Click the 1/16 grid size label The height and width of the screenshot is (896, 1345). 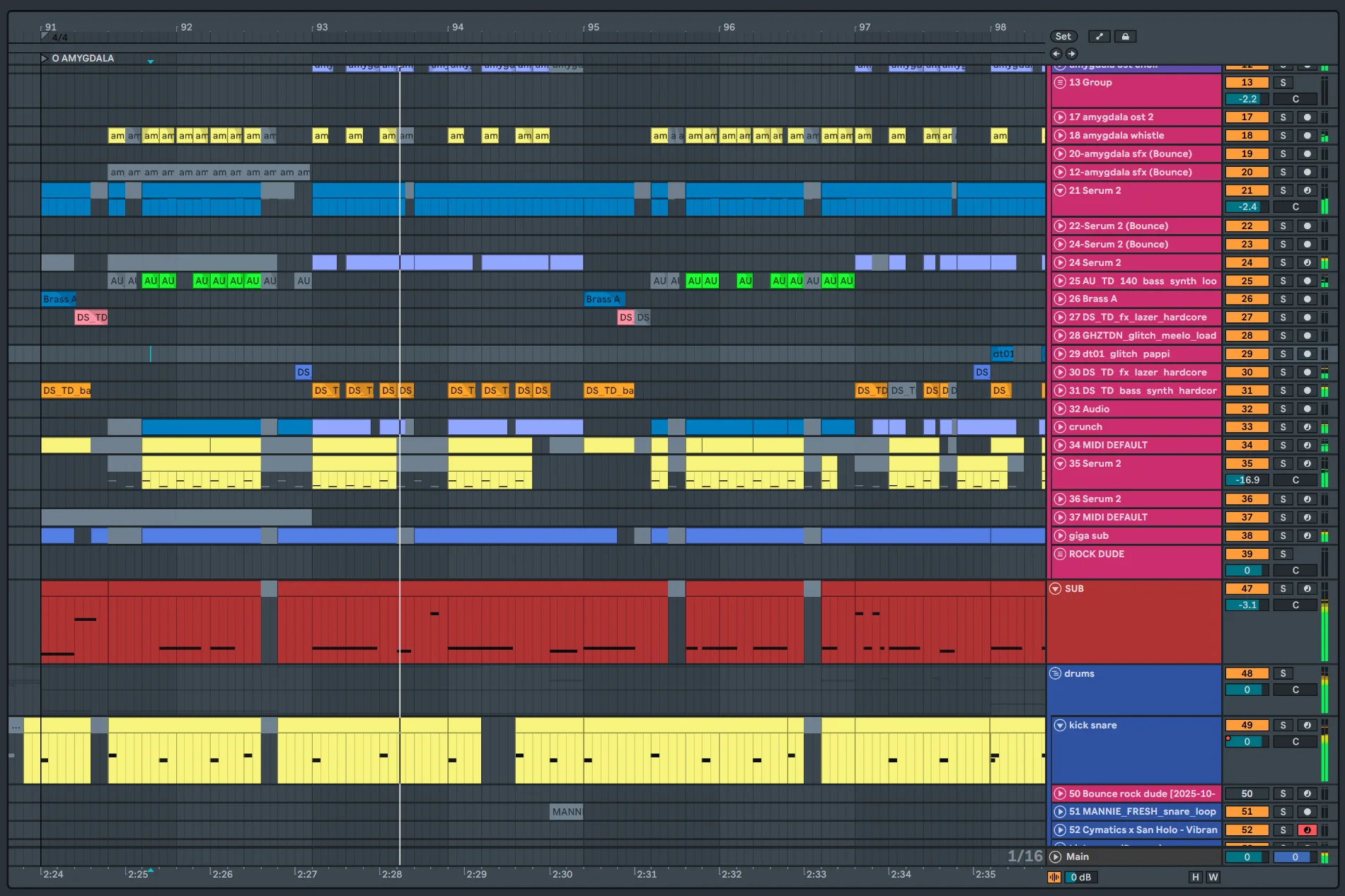(x=1025, y=856)
